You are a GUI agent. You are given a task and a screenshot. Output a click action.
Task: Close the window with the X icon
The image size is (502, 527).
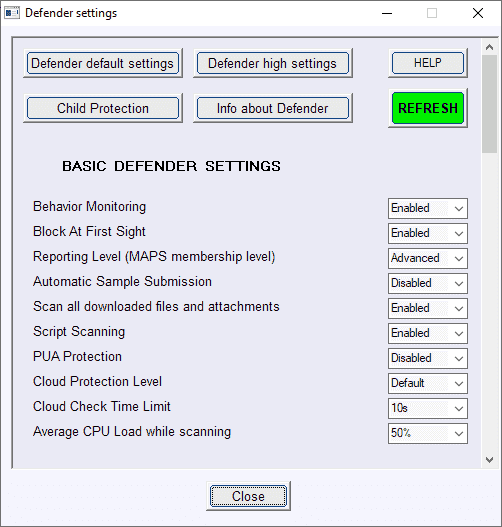click(x=478, y=13)
